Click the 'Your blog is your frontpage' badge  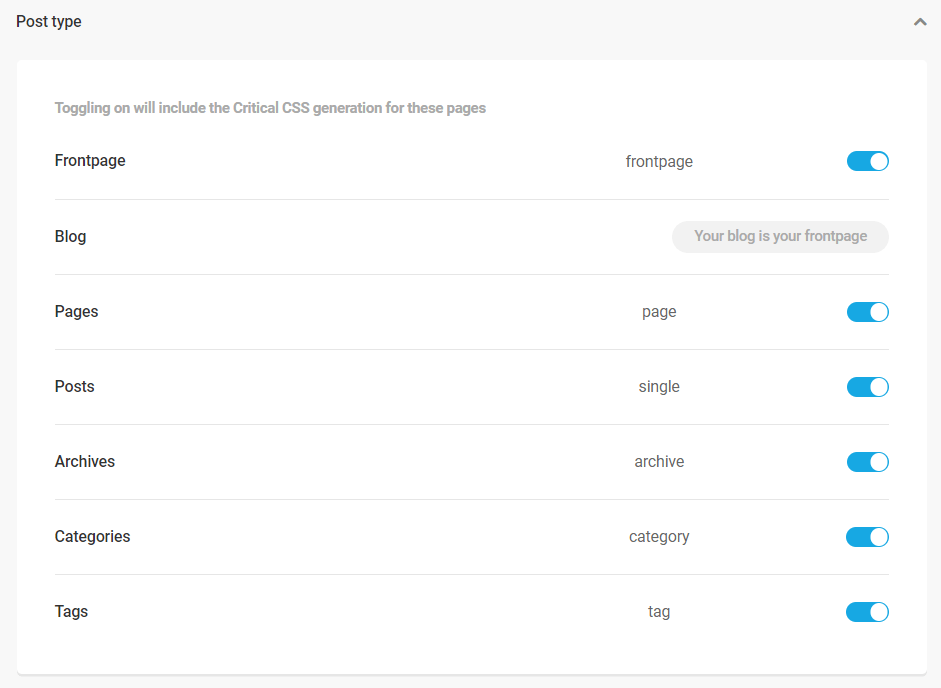pos(780,236)
